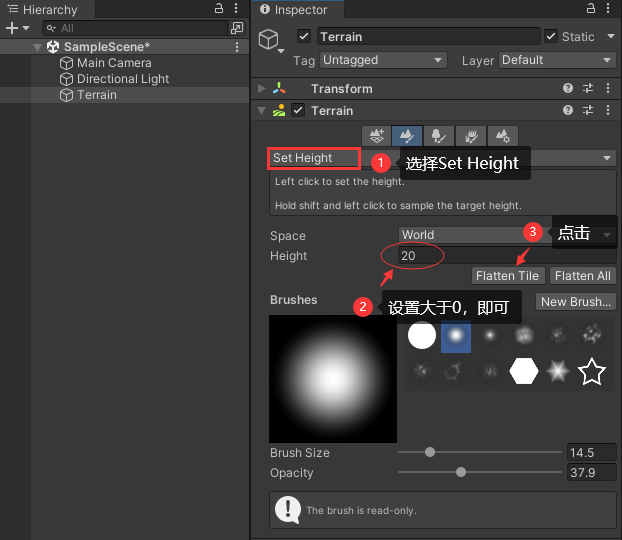Collapse the SampleScene tree

point(37,47)
